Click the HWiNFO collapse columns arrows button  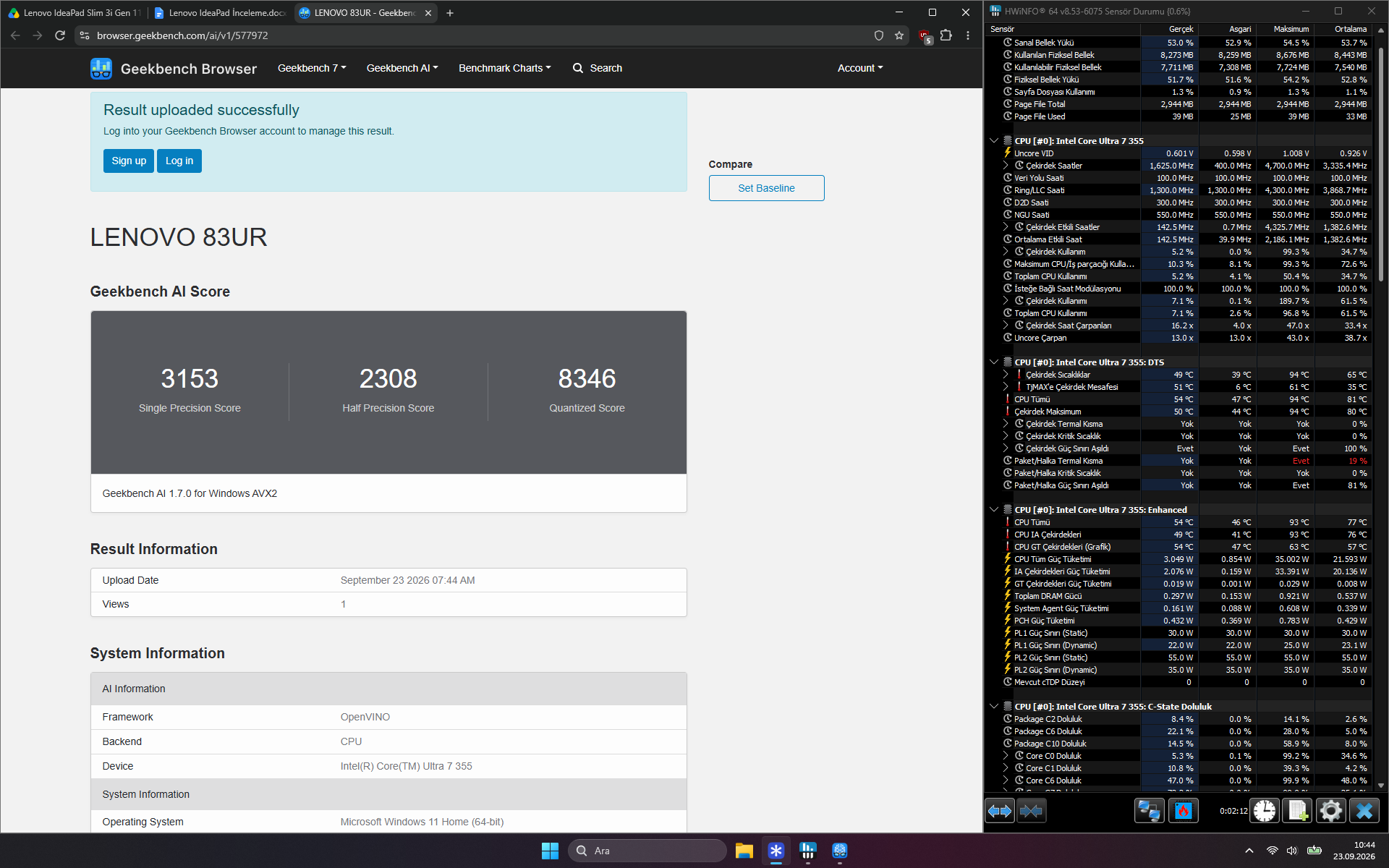[1032, 811]
